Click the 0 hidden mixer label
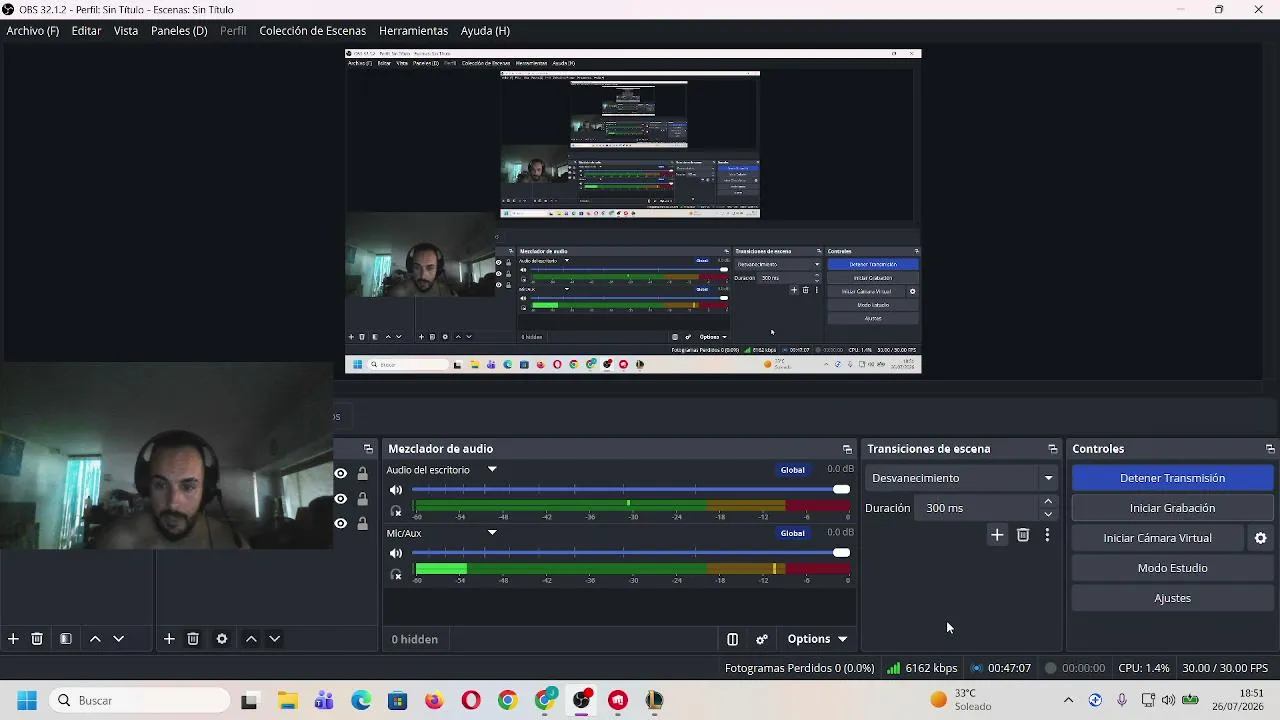 pos(414,639)
